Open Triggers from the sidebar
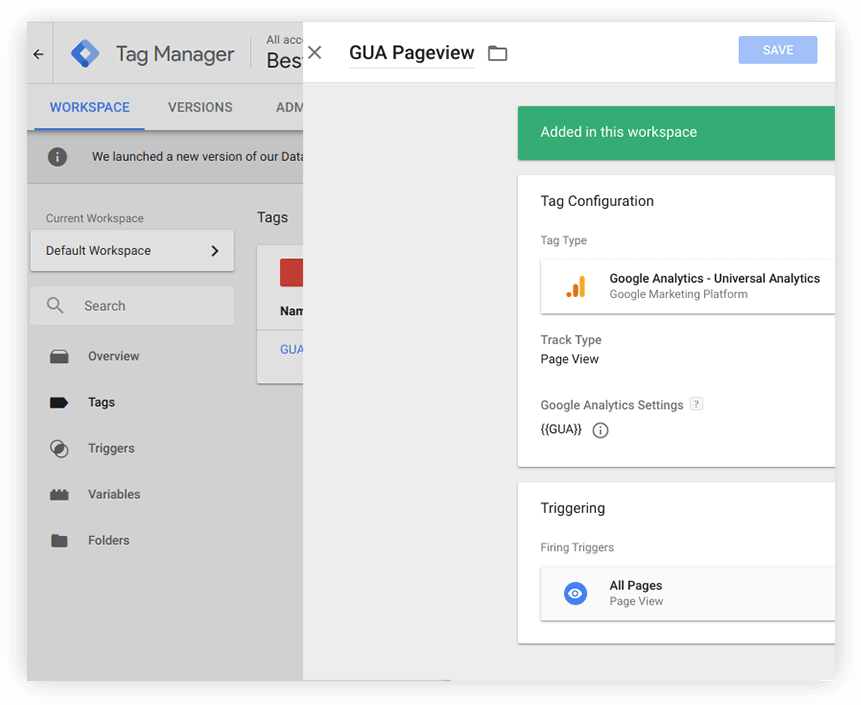 (x=110, y=448)
